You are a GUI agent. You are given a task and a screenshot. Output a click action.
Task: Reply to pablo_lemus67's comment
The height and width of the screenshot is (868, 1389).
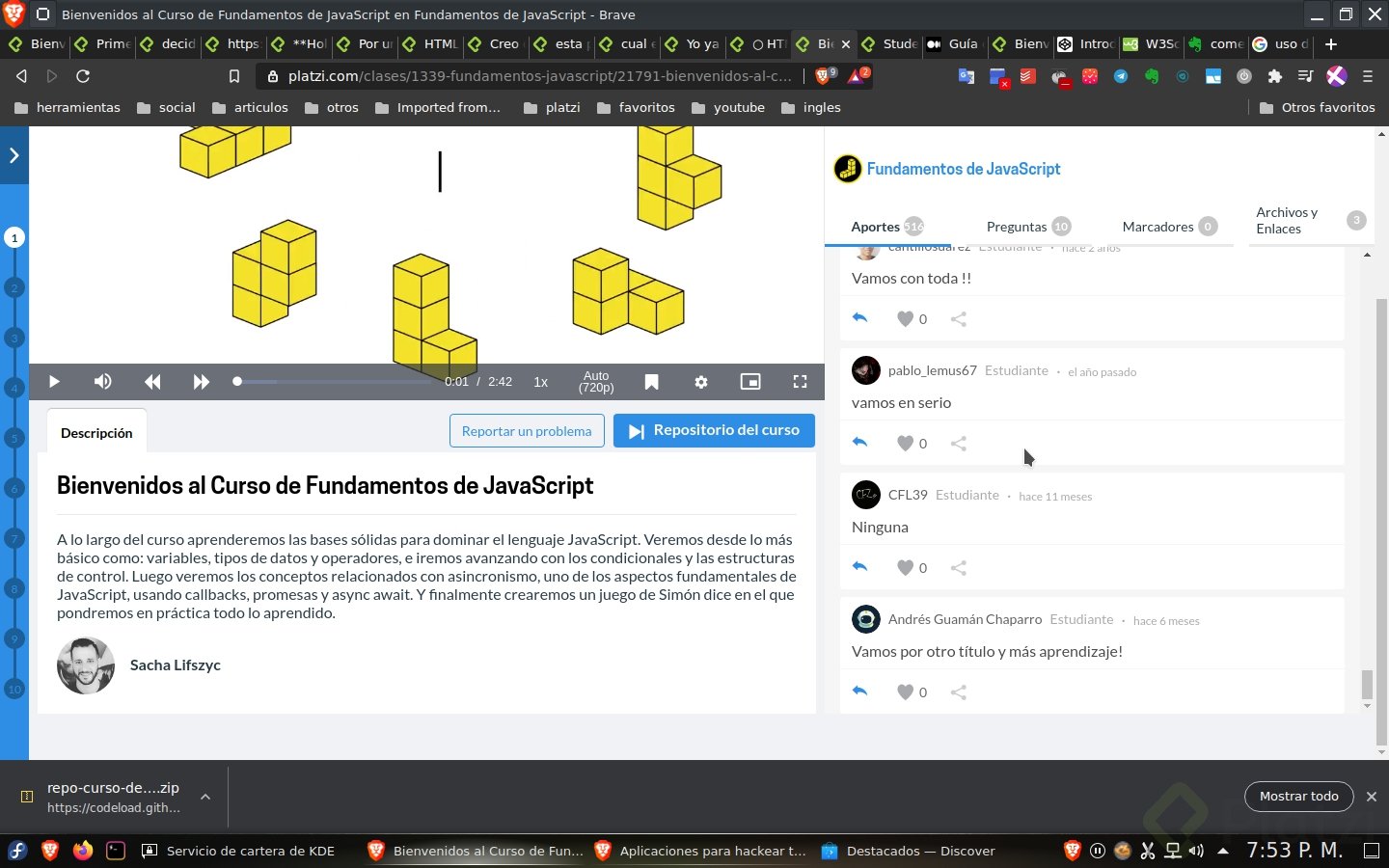click(x=860, y=443)
